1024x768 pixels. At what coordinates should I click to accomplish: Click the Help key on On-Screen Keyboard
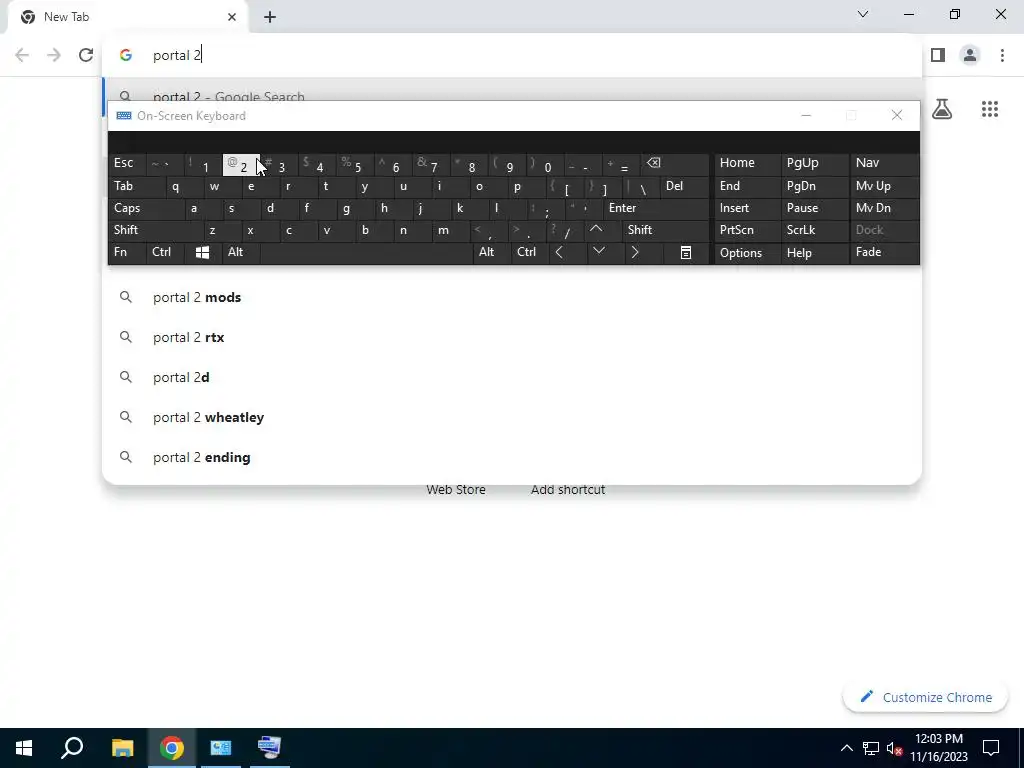click(814, 253)
